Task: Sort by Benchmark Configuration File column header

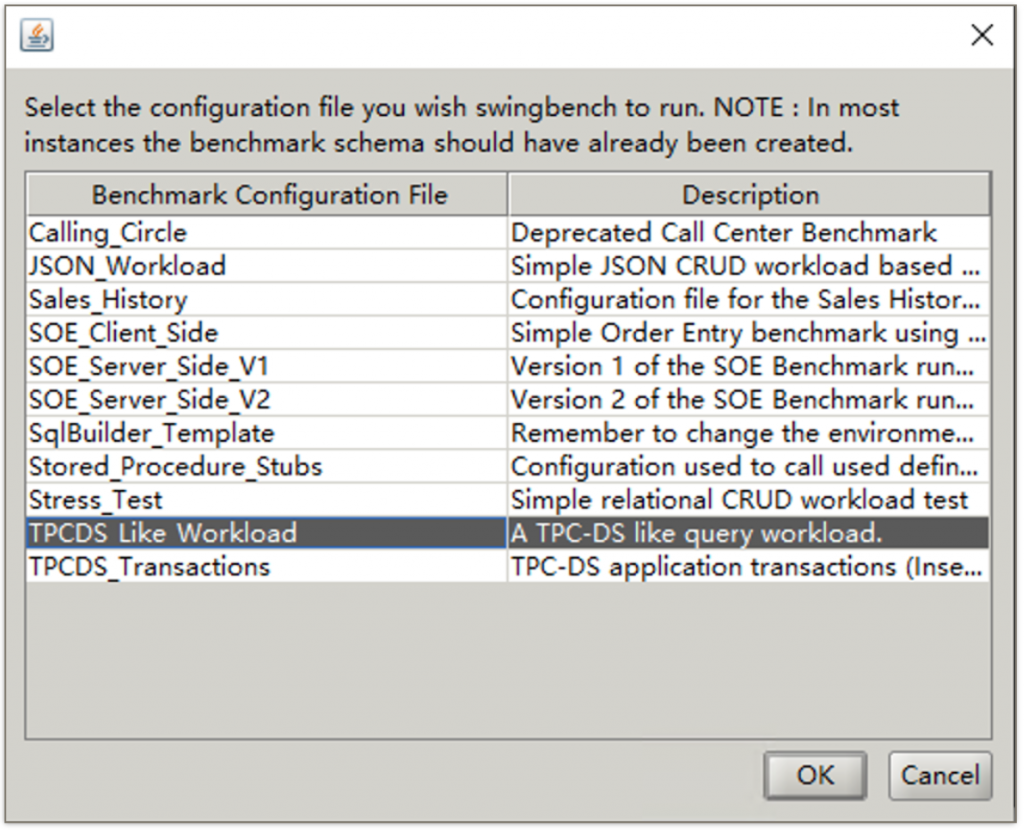Action: pyautogui.click(x=268, y=195)
